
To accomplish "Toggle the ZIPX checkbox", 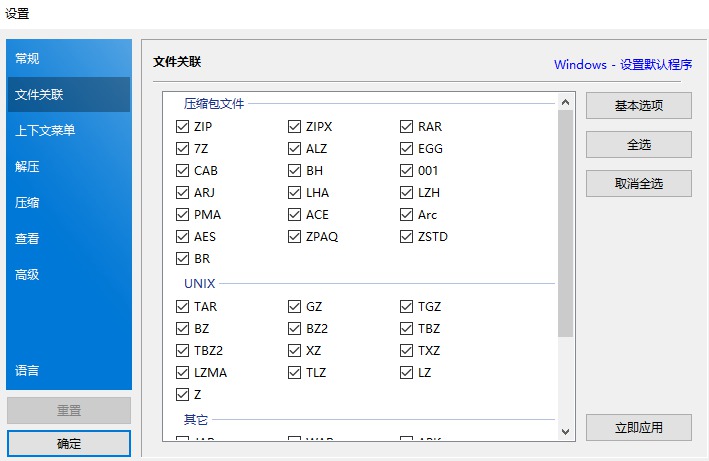I will click(x=294, y=127).
